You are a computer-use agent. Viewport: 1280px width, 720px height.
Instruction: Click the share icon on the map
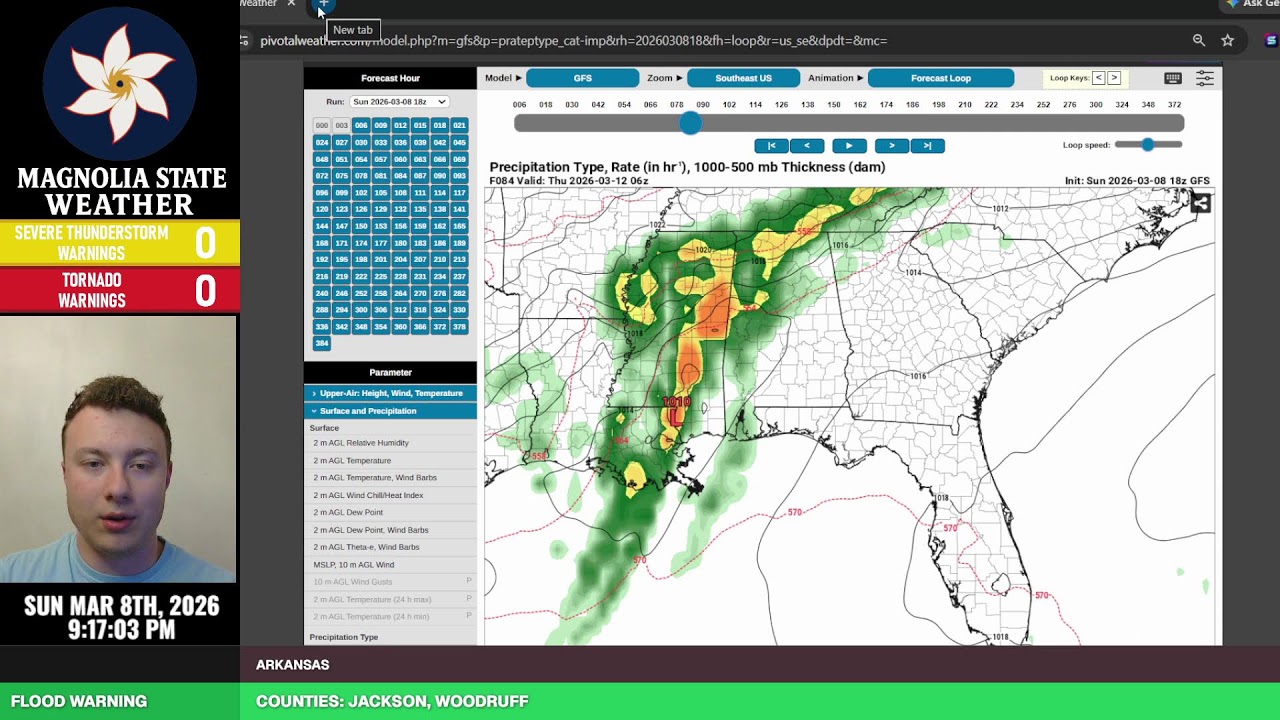(x=1201, y=203)
